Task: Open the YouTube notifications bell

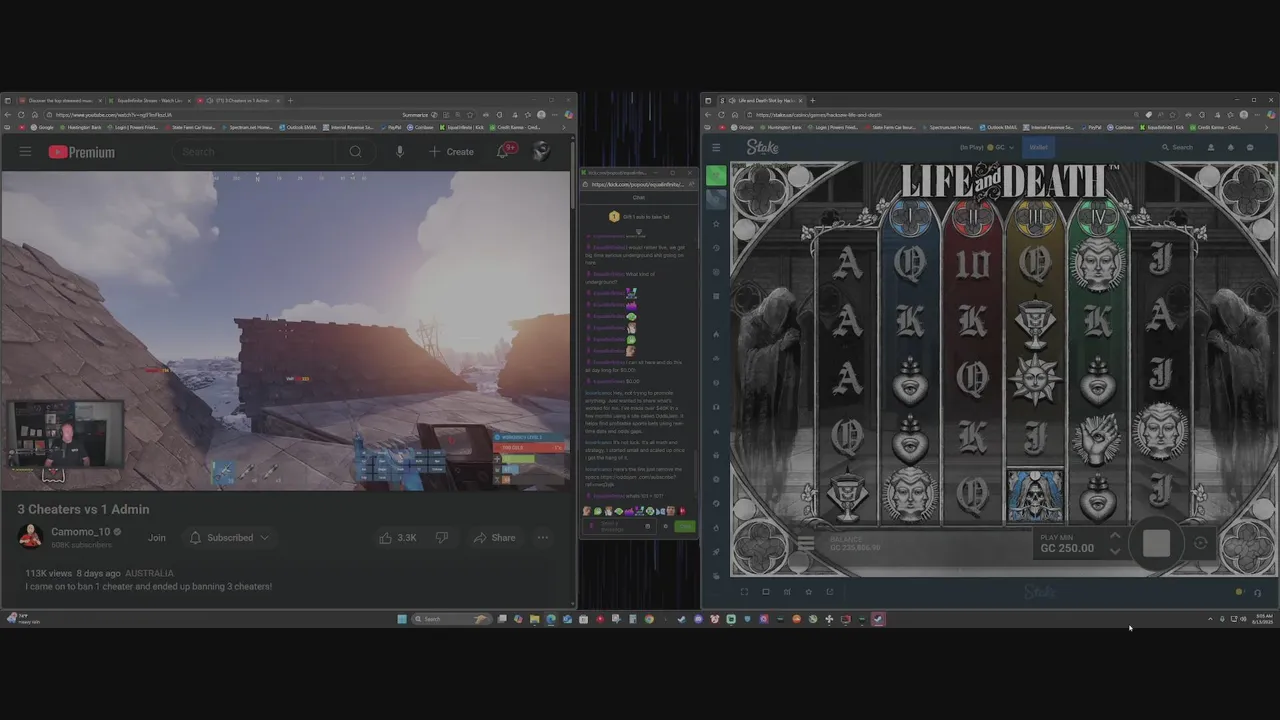Action: pos(504,151)
